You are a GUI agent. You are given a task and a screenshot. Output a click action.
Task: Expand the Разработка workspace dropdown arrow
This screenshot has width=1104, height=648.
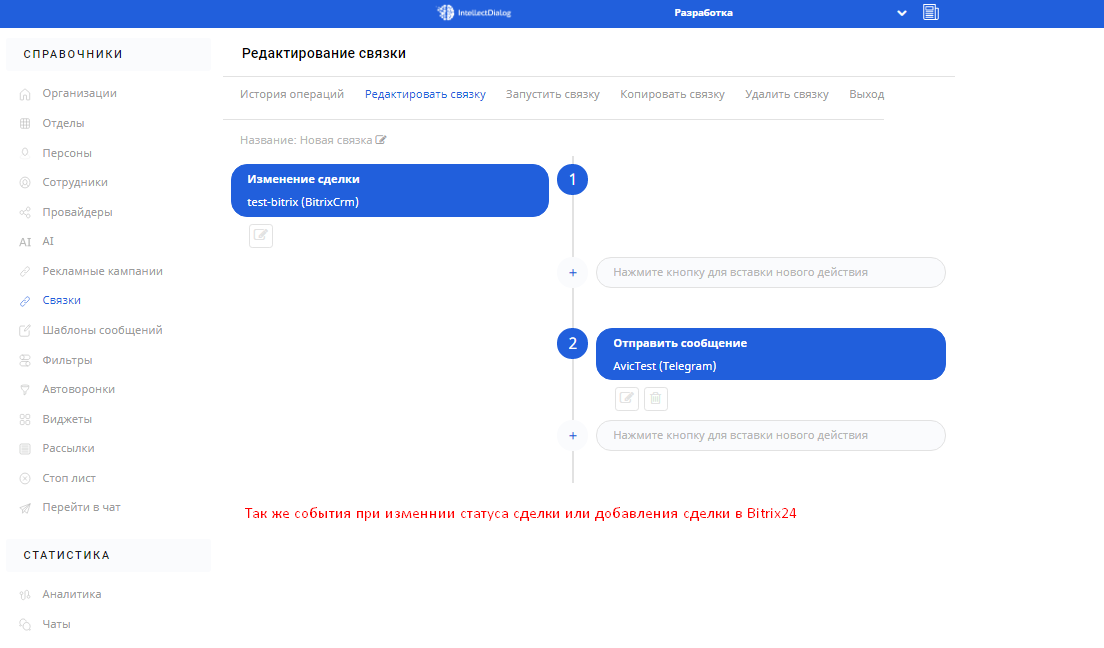[x=901, y=13]
